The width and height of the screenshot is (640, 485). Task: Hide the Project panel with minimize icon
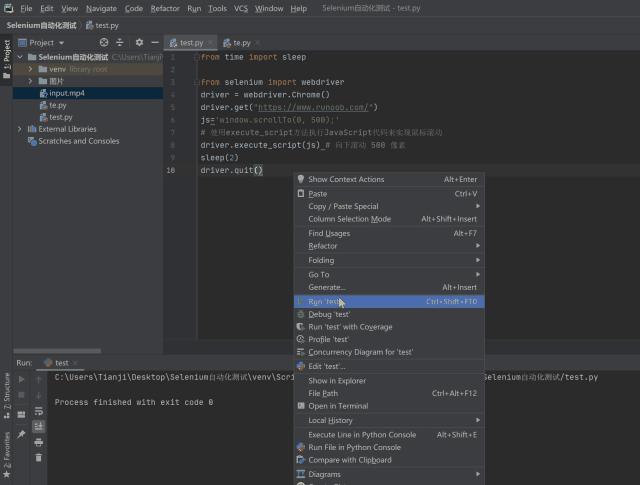pos(154,43)
